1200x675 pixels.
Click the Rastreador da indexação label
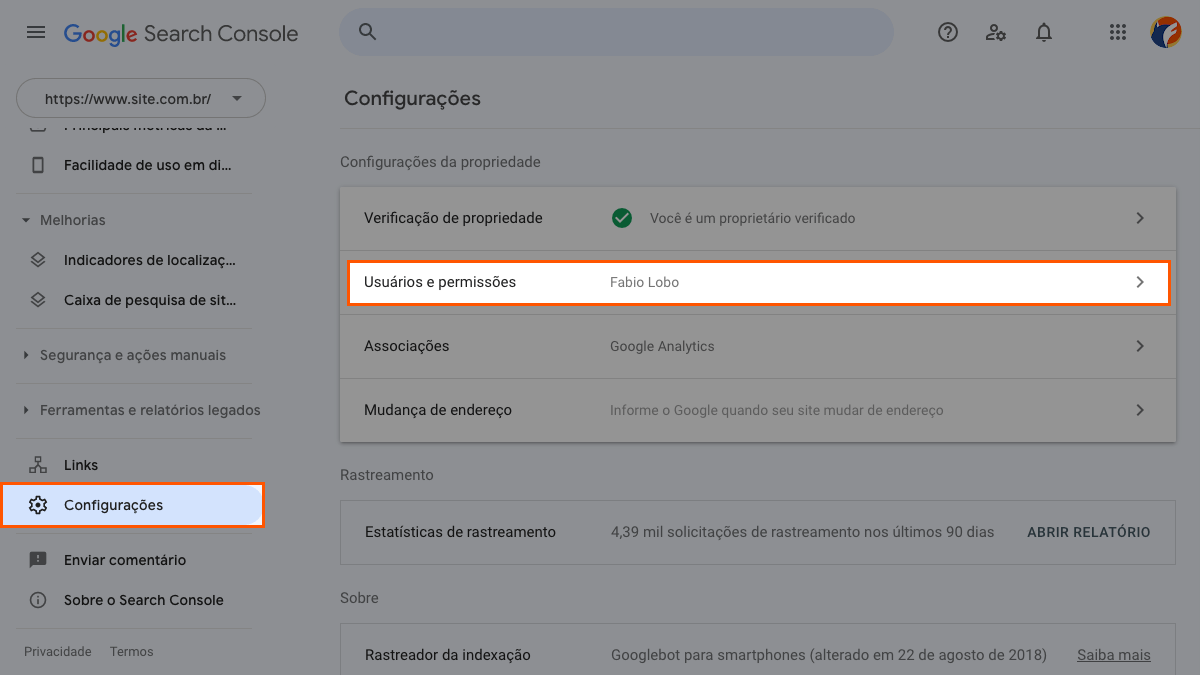pos(448,655)
